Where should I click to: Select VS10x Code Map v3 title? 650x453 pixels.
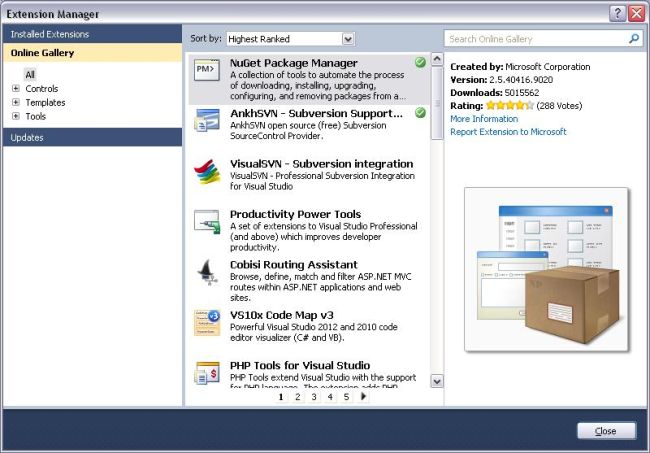point(282,315)
